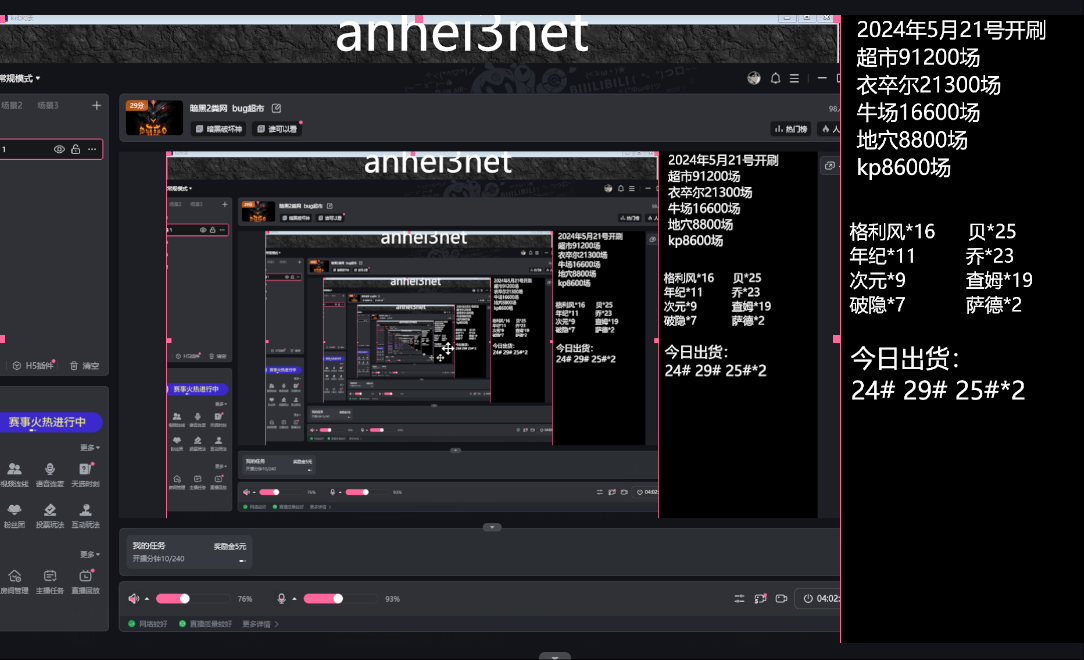Expand the lower 更多 tools dropdown
This screenshot has height=660, width=1084.
pos(90,554)
